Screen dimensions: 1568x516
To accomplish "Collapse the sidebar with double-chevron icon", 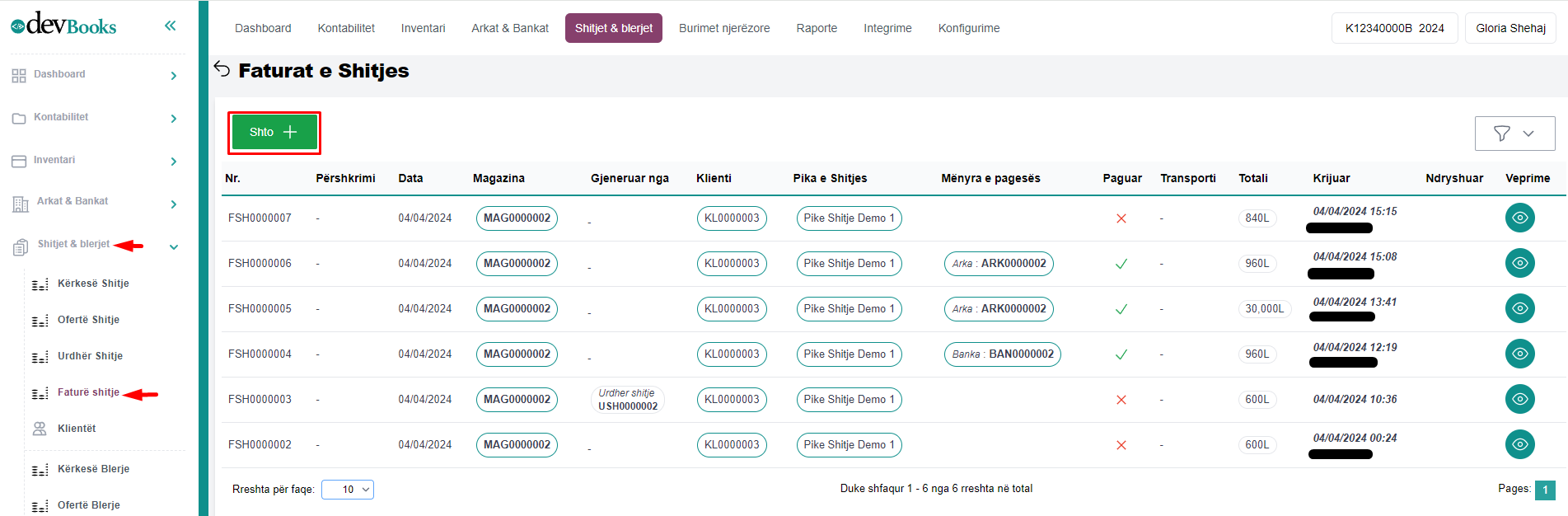I will 170,26.
